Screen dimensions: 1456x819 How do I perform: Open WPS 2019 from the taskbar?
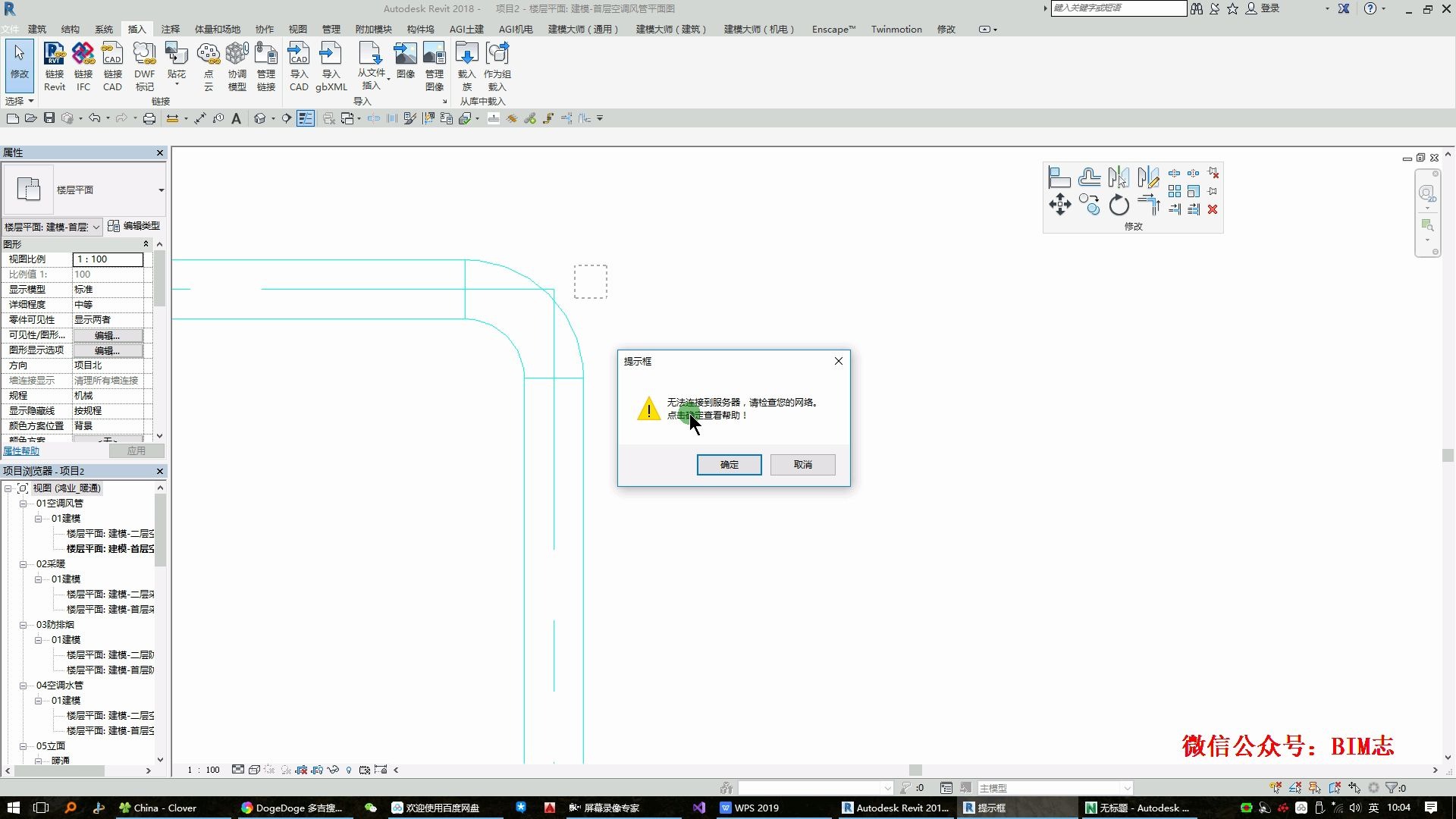click(749, 808)
